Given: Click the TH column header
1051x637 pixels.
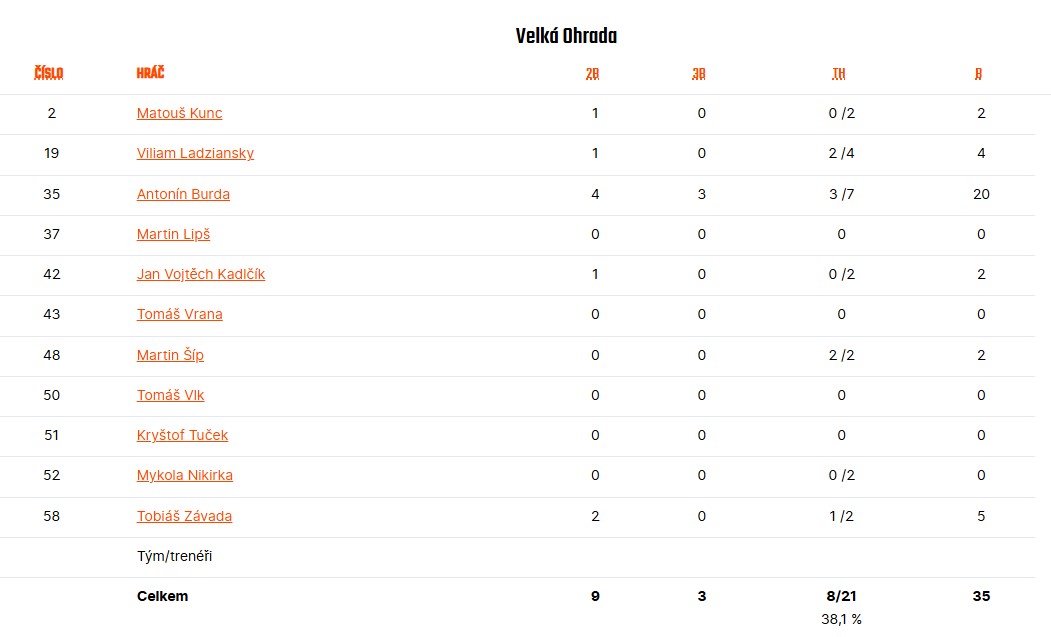Looking at the screenshot, I should tap(839, 74).
